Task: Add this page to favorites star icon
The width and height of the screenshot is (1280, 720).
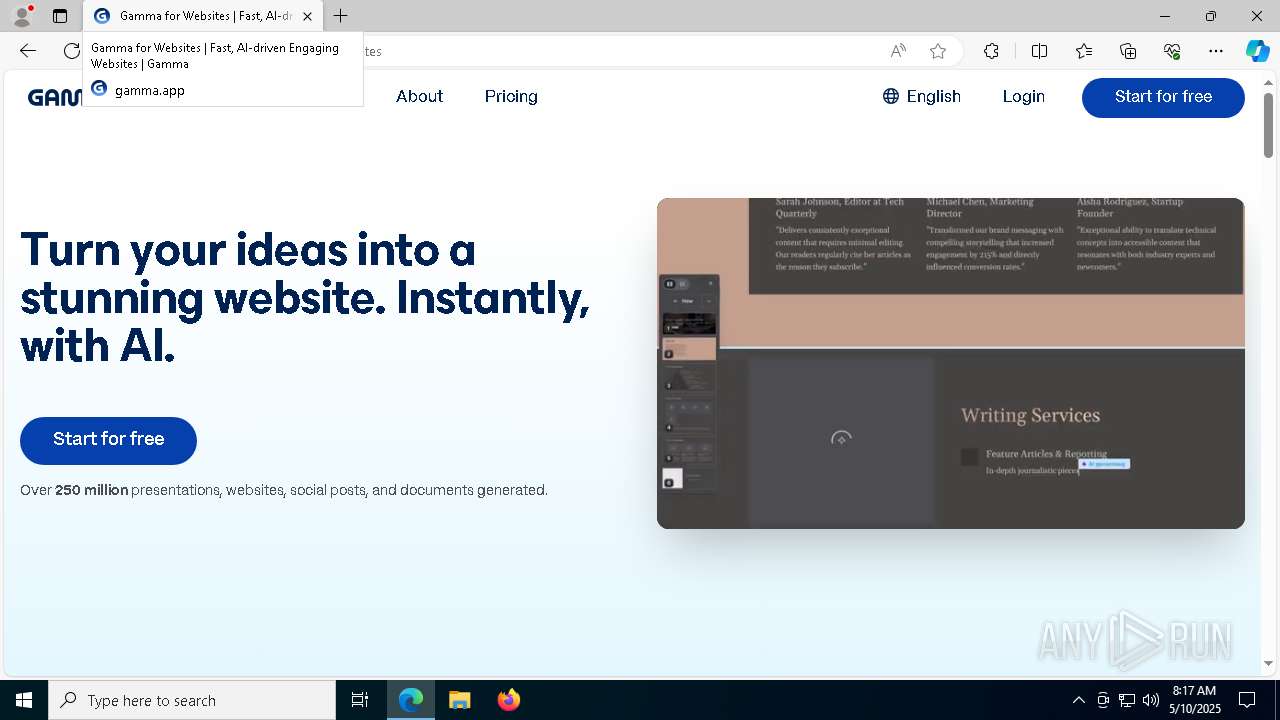Action: point(938,51)
